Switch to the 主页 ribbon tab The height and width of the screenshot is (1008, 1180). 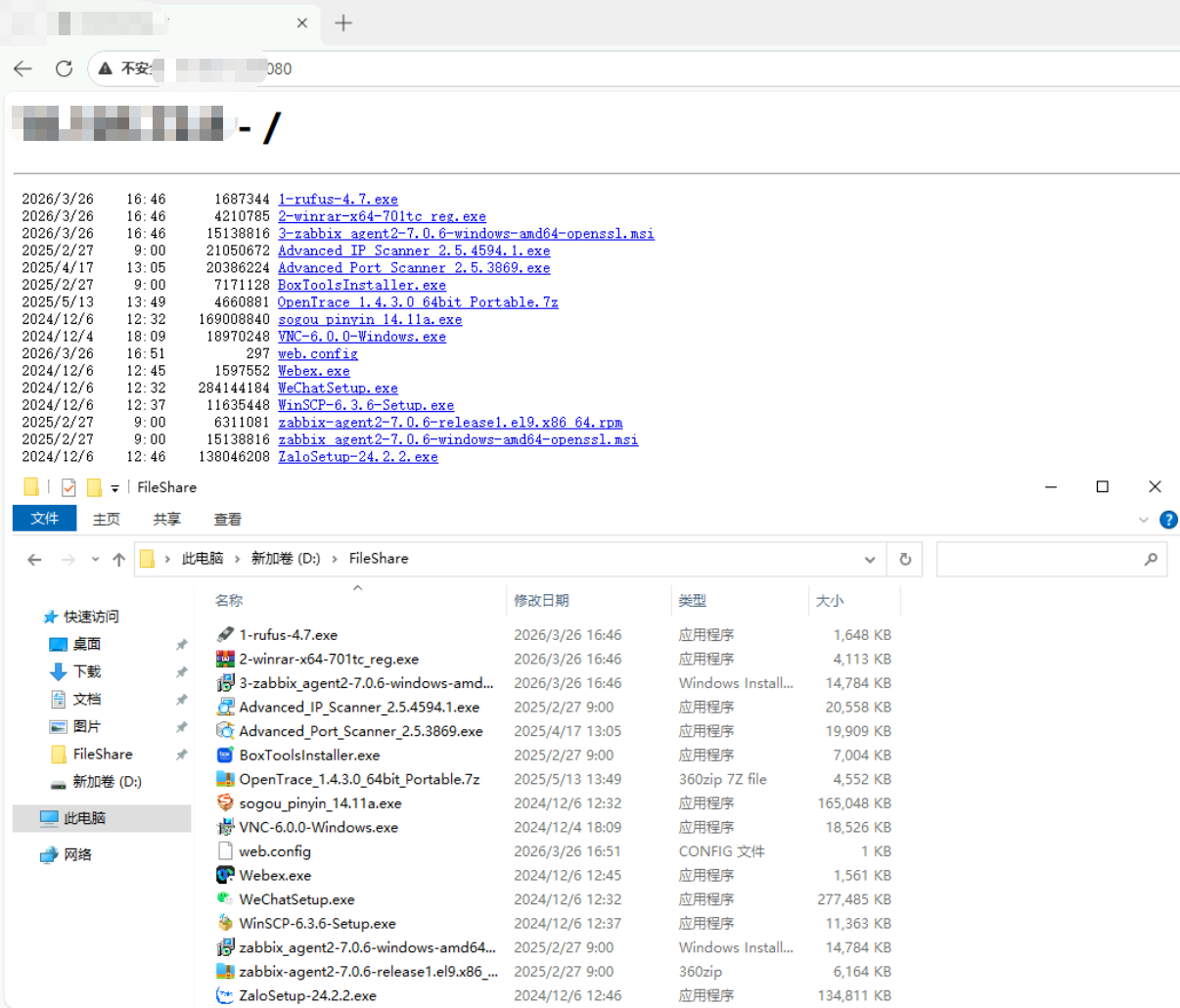click(107, 519)
